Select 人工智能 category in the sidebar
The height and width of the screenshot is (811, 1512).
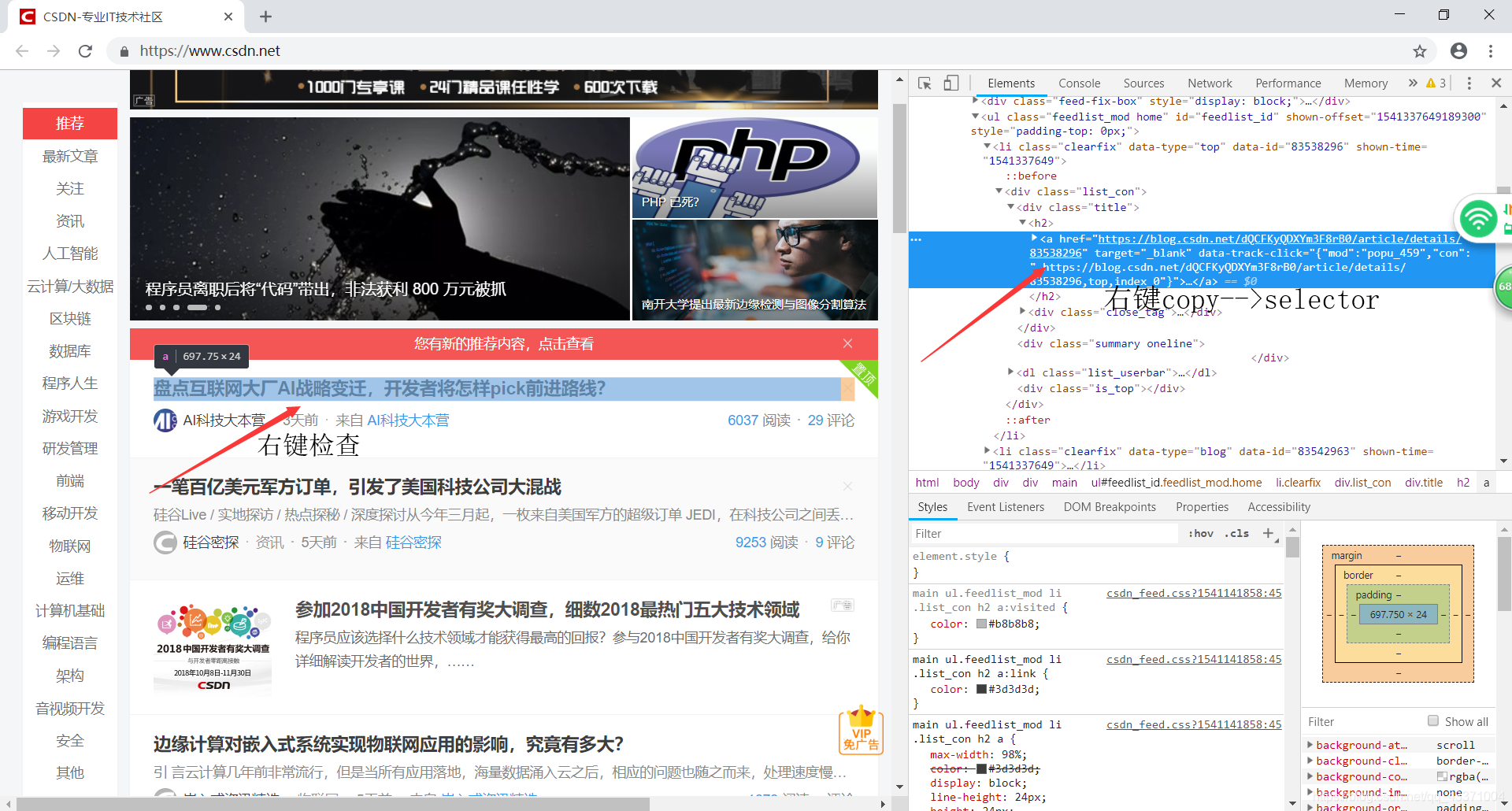point(70,254)
